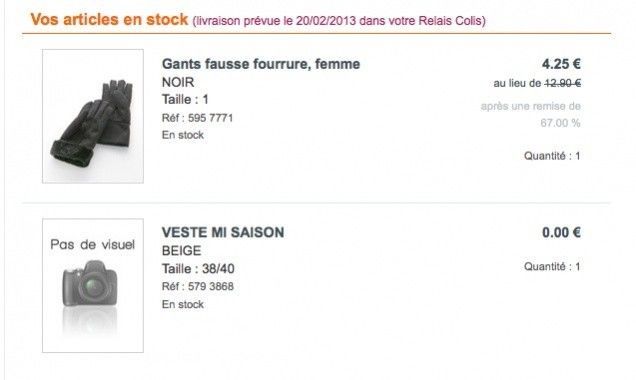Click the 67.00 % discount text
The height and width of the screenshot is (380, 636).
560,123
